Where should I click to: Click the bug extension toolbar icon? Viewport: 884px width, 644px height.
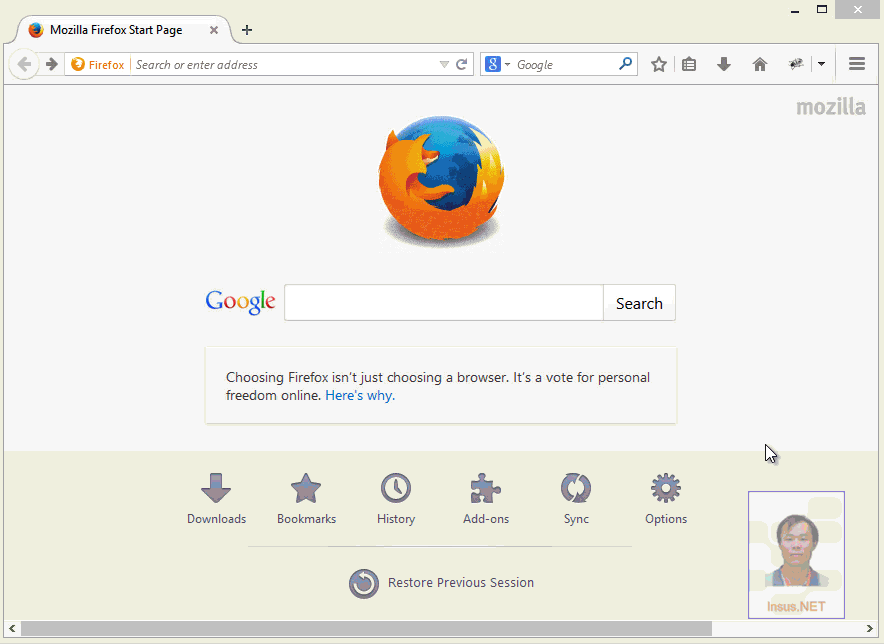[x=796, y=64]
